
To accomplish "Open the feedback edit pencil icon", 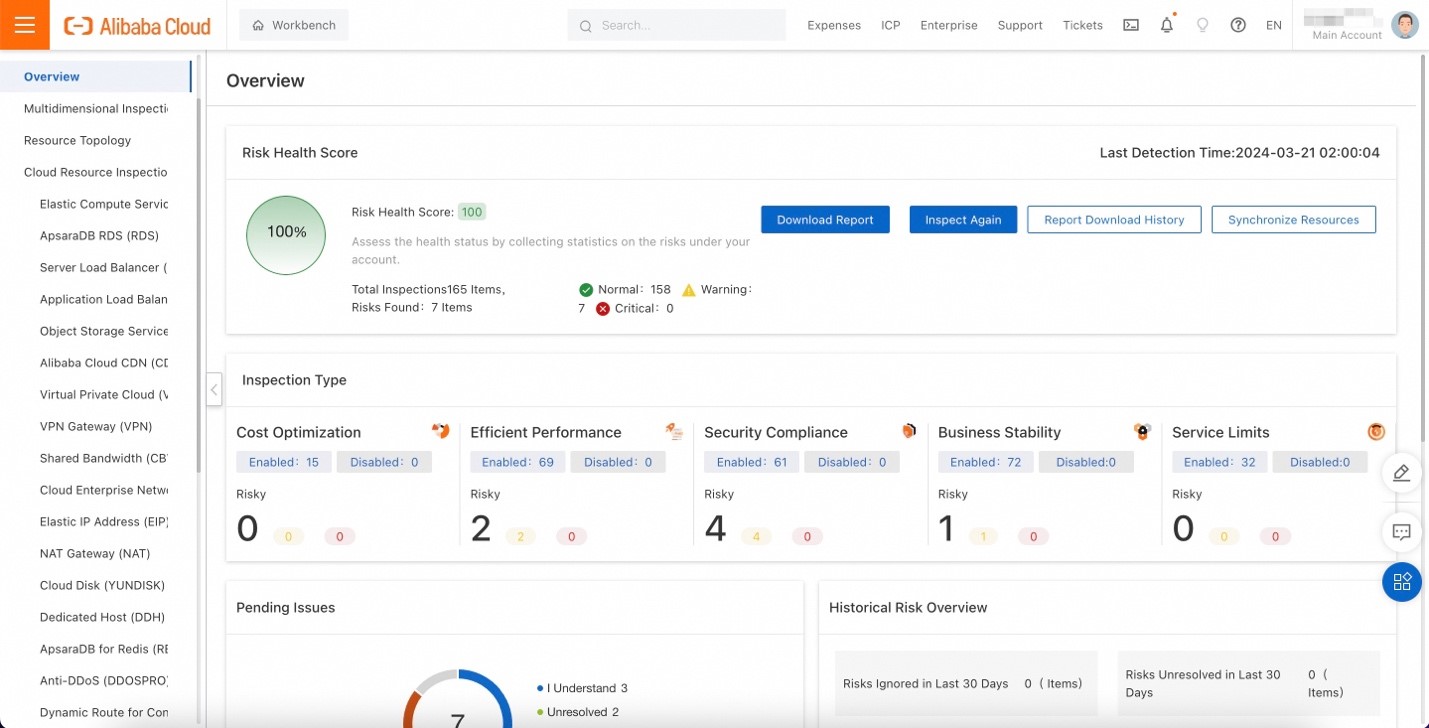I will coord(1402,473).
